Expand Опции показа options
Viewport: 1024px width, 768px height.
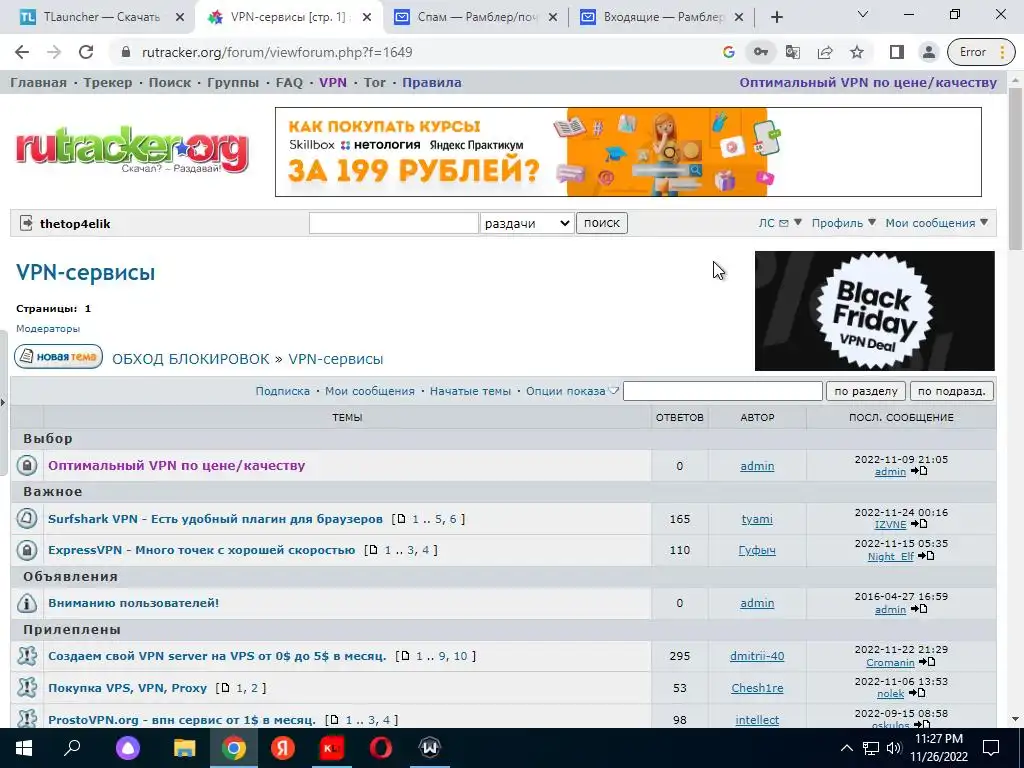[572, 391]
